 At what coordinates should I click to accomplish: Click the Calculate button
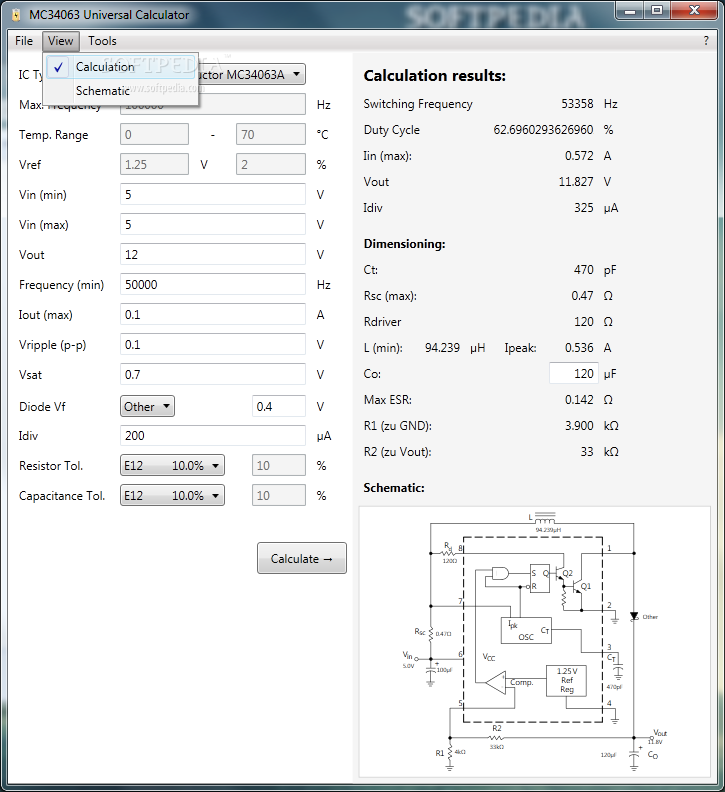[302, 559]
